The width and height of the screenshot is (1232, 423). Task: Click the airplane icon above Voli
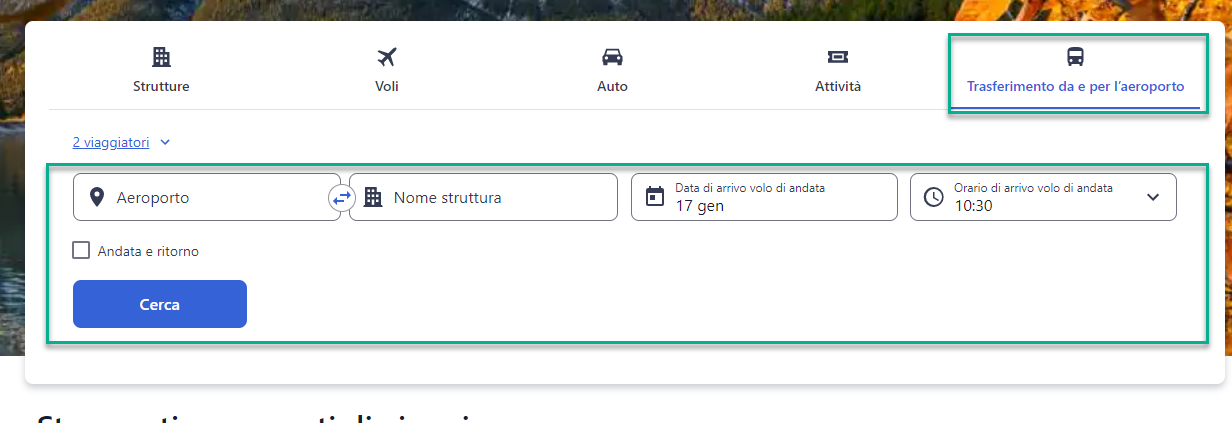tap(387, 56)
